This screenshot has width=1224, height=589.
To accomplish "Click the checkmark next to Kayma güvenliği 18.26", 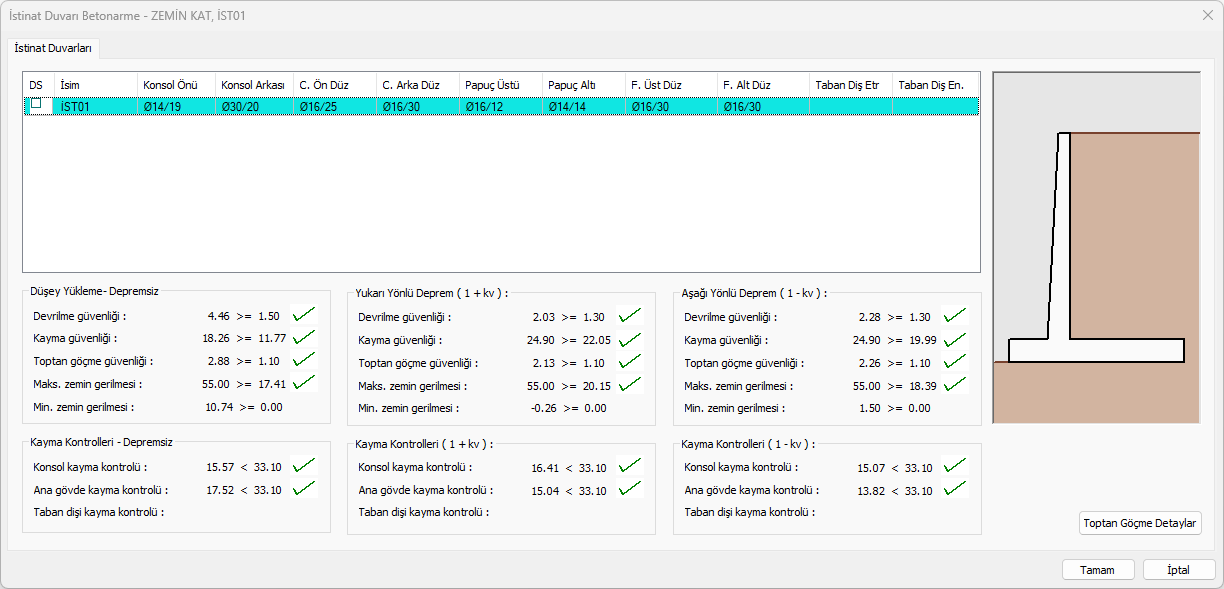I will tap(304, 338).
